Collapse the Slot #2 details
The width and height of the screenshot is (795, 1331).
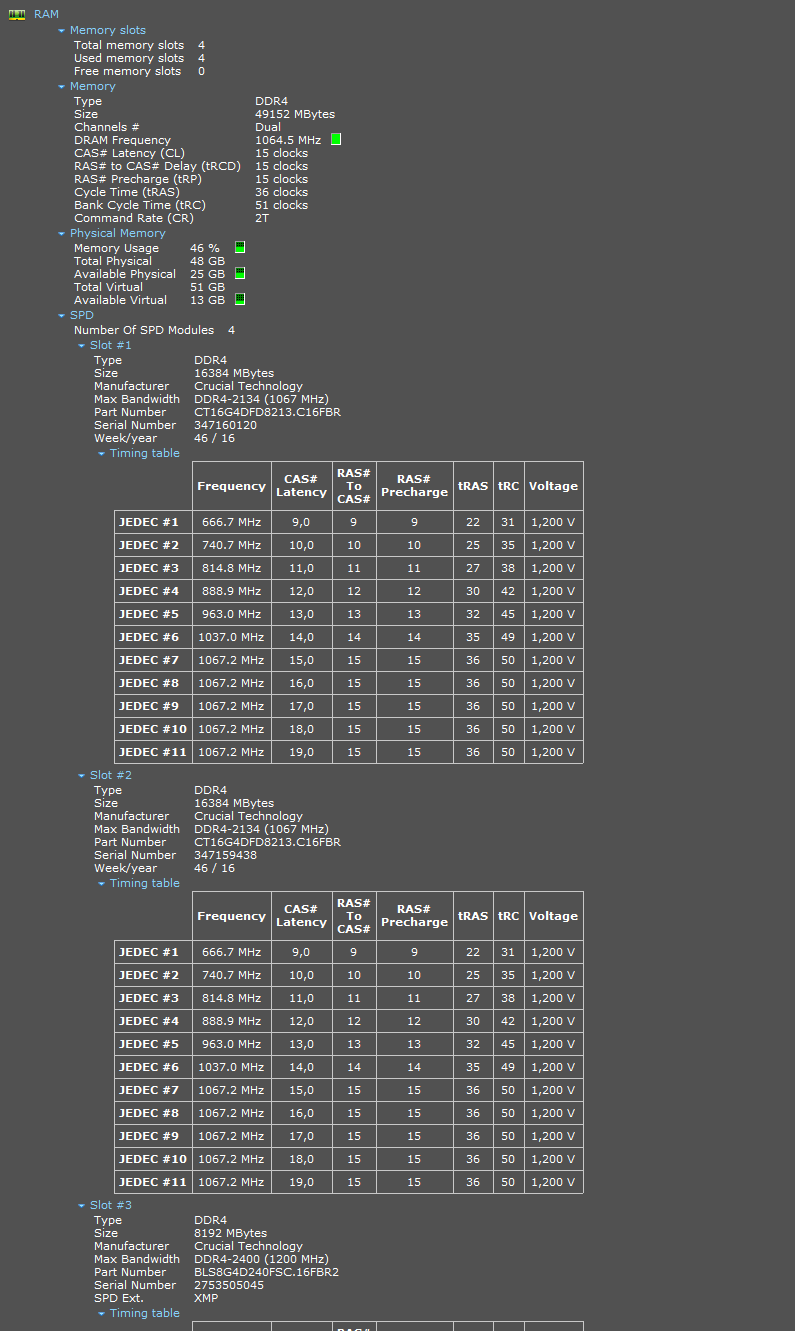81,776
